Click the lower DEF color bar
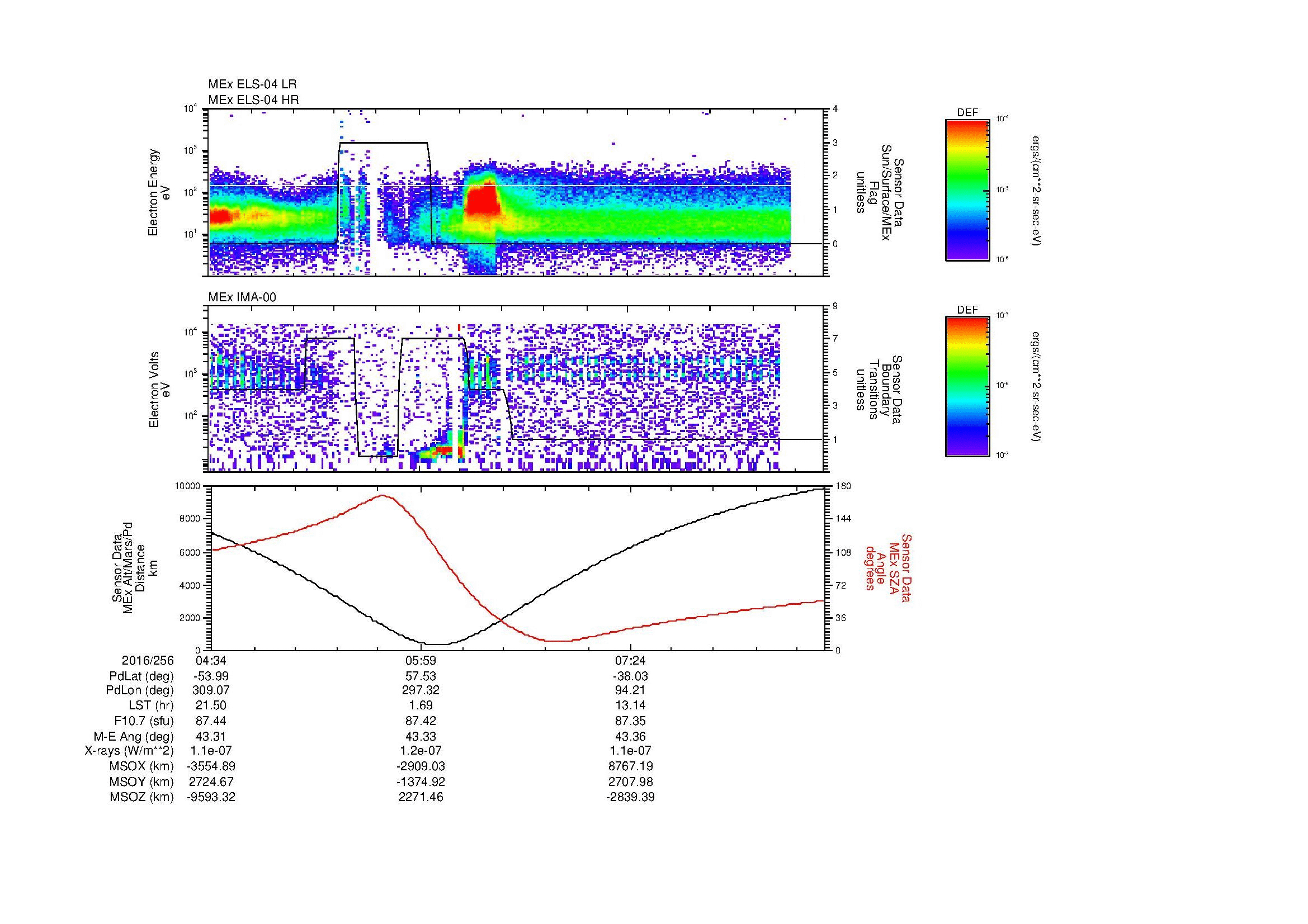Image resolution: width=1308 pixels, height=924 pixels. (x=967, y=387)
